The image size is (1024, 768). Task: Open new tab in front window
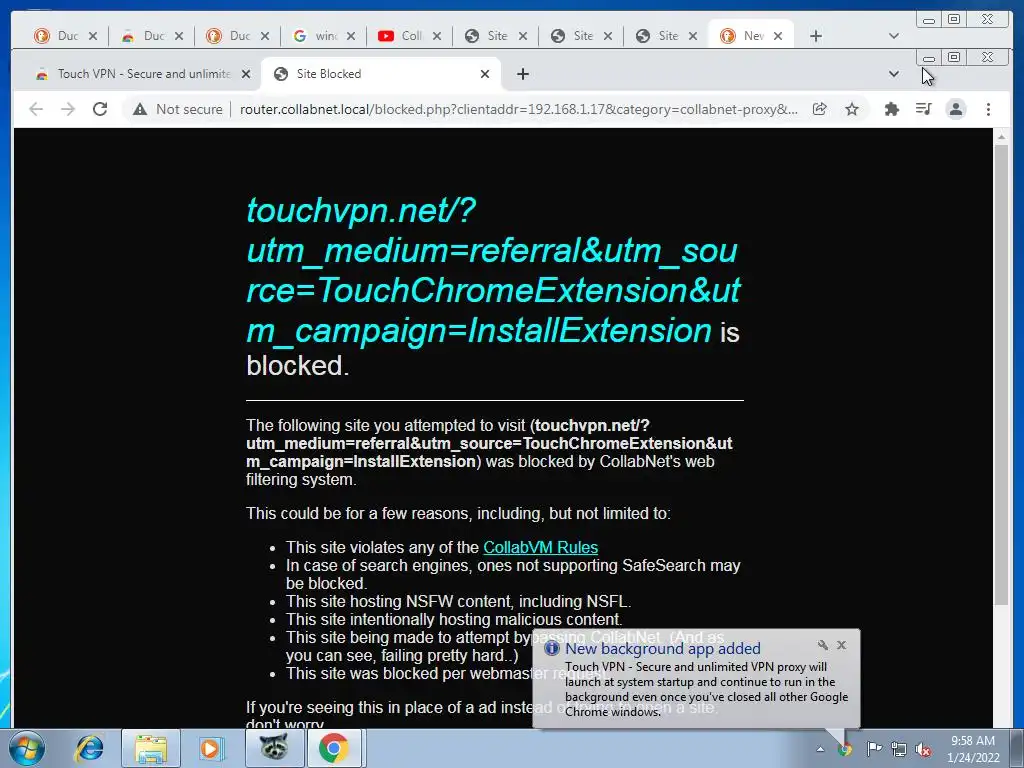click(x=522, y=74)
